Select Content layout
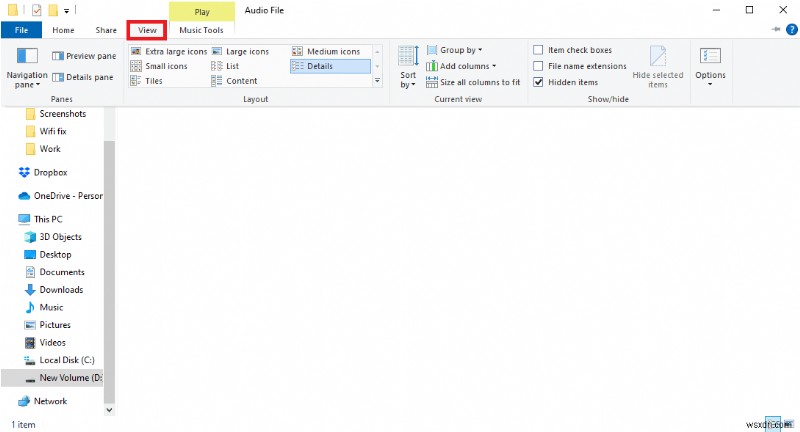Viewport: 800px width, 432px height. (234, 81)
